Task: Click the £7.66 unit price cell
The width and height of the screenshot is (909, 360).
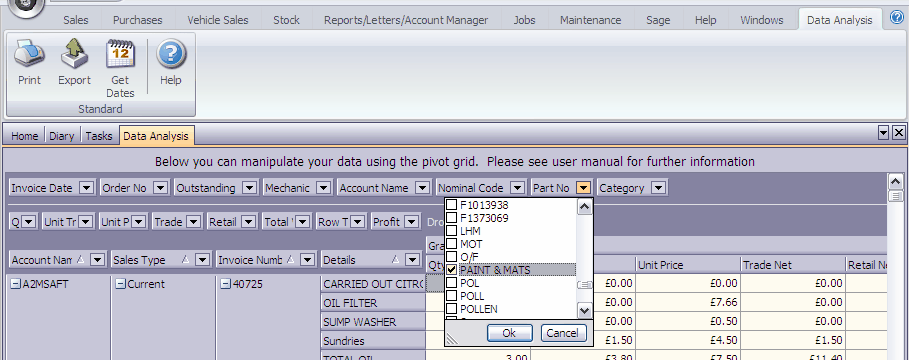Action: (688, 303)
